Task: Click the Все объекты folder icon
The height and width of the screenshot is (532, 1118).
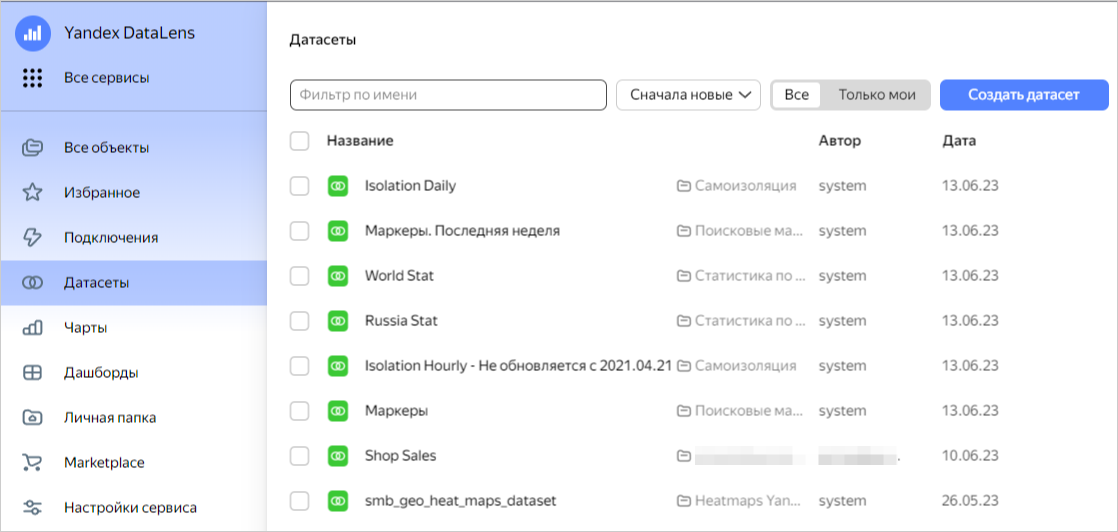Action: pos(33,148)
